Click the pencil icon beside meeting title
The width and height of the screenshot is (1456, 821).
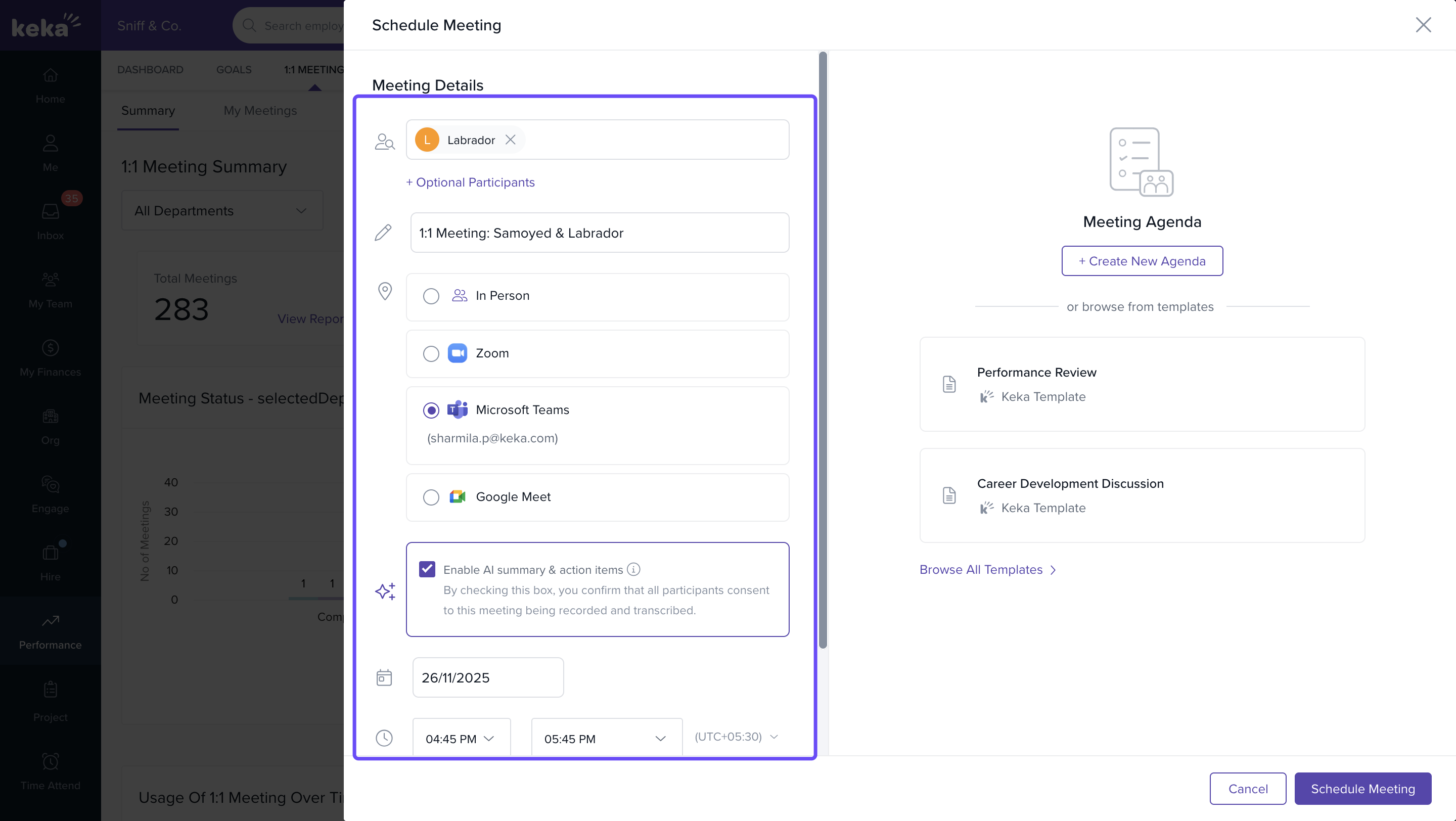383,233
